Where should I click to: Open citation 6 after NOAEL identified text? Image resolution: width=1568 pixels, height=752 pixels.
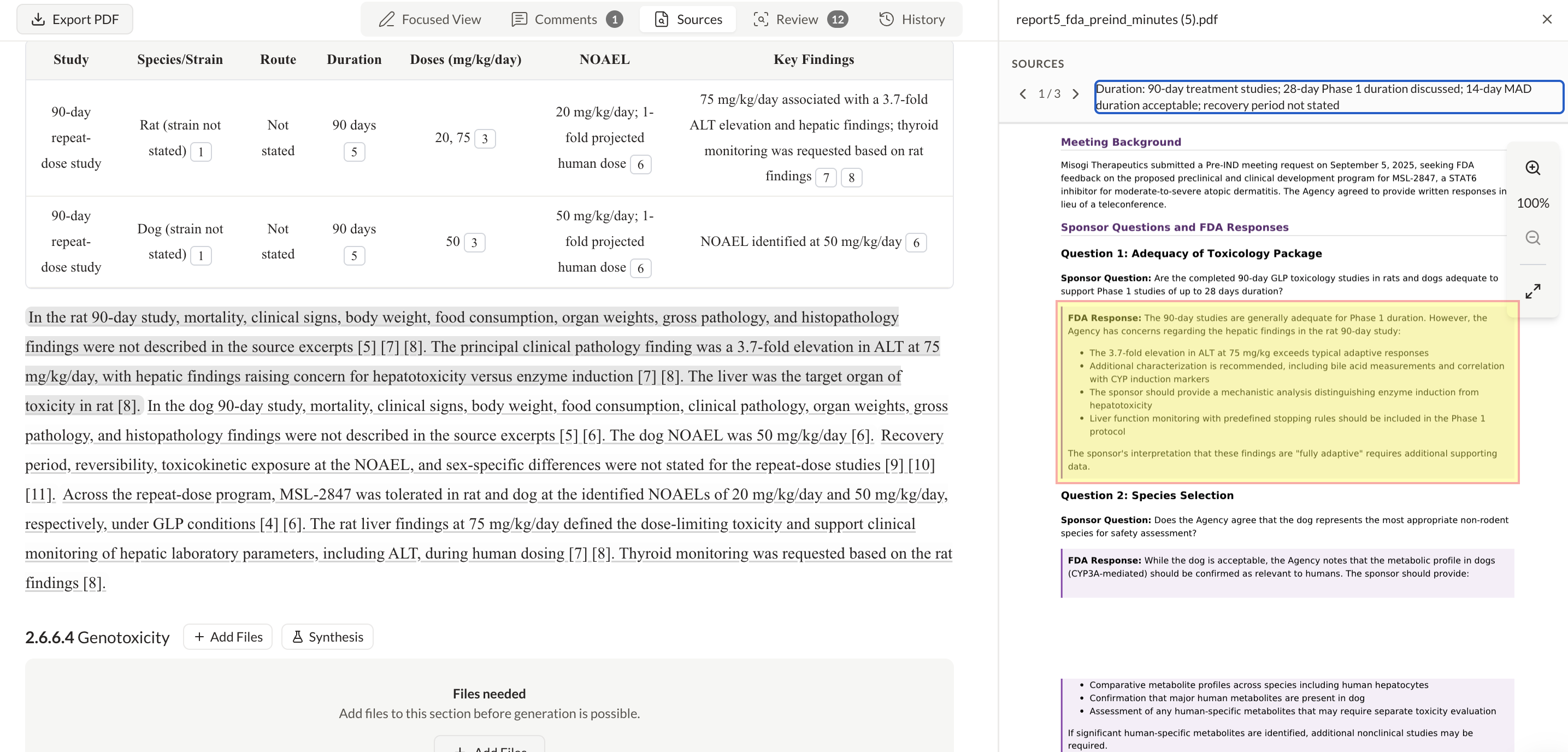pos(916,242)
